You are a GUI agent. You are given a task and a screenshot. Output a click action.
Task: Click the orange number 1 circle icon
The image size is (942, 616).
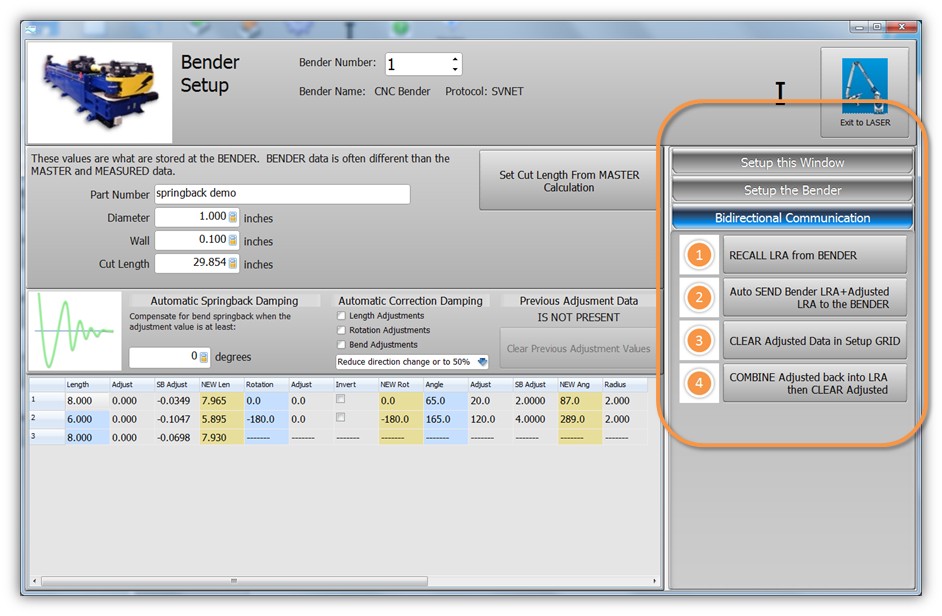click(699, 255)
